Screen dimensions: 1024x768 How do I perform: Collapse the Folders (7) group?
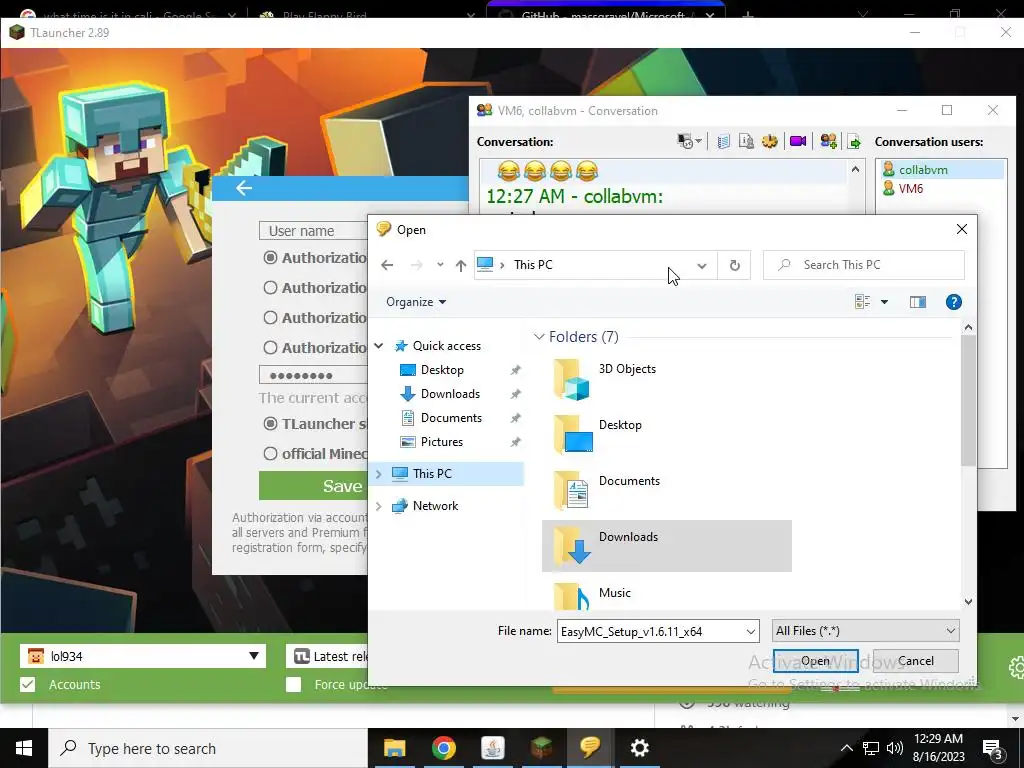[x=539, y=337]
